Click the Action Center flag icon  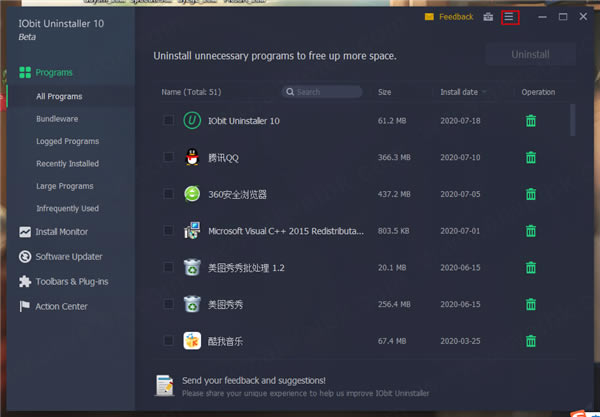(24, 306)
